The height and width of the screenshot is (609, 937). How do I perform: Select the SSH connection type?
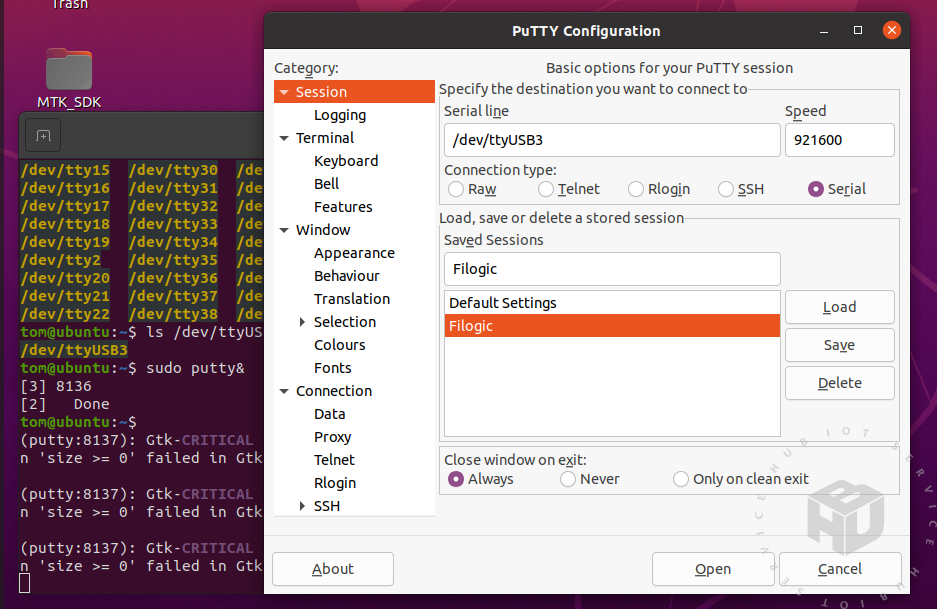(x=725, y=189)
